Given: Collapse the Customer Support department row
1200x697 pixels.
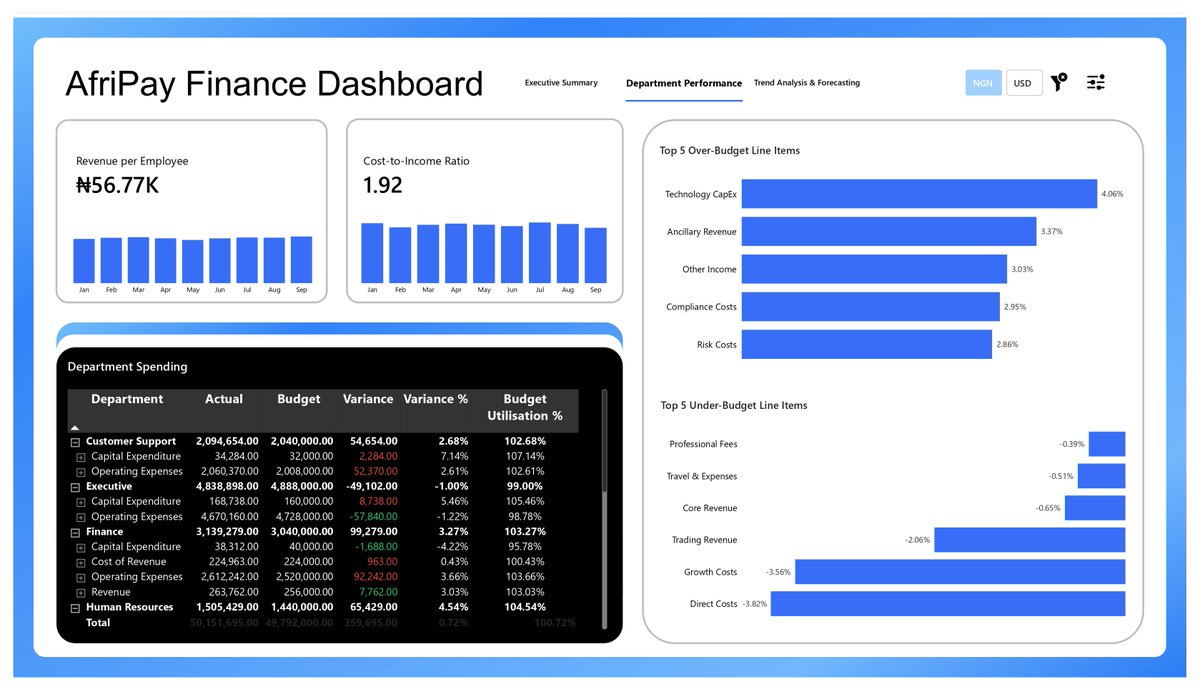Looking at the screenshot, I should coord(75,441).
